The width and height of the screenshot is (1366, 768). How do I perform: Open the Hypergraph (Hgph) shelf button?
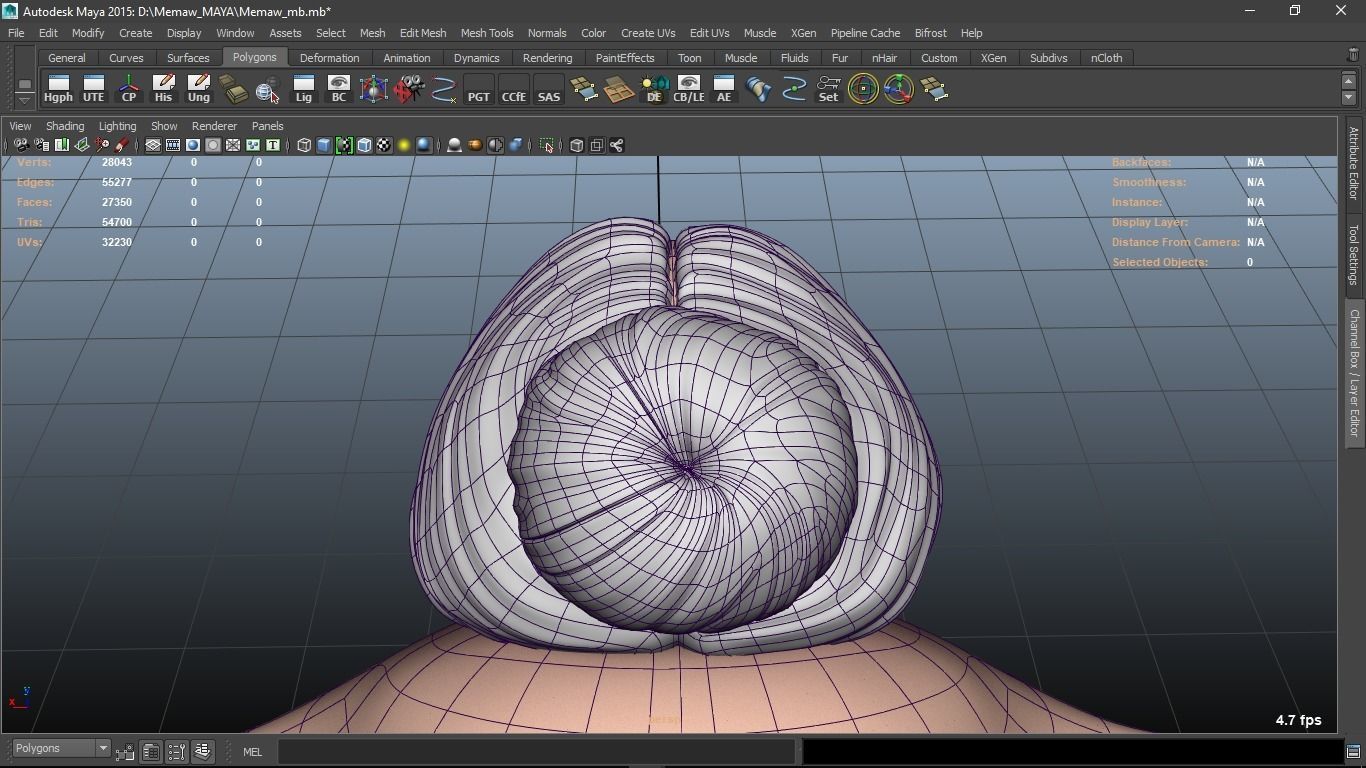tap(58, 89)
